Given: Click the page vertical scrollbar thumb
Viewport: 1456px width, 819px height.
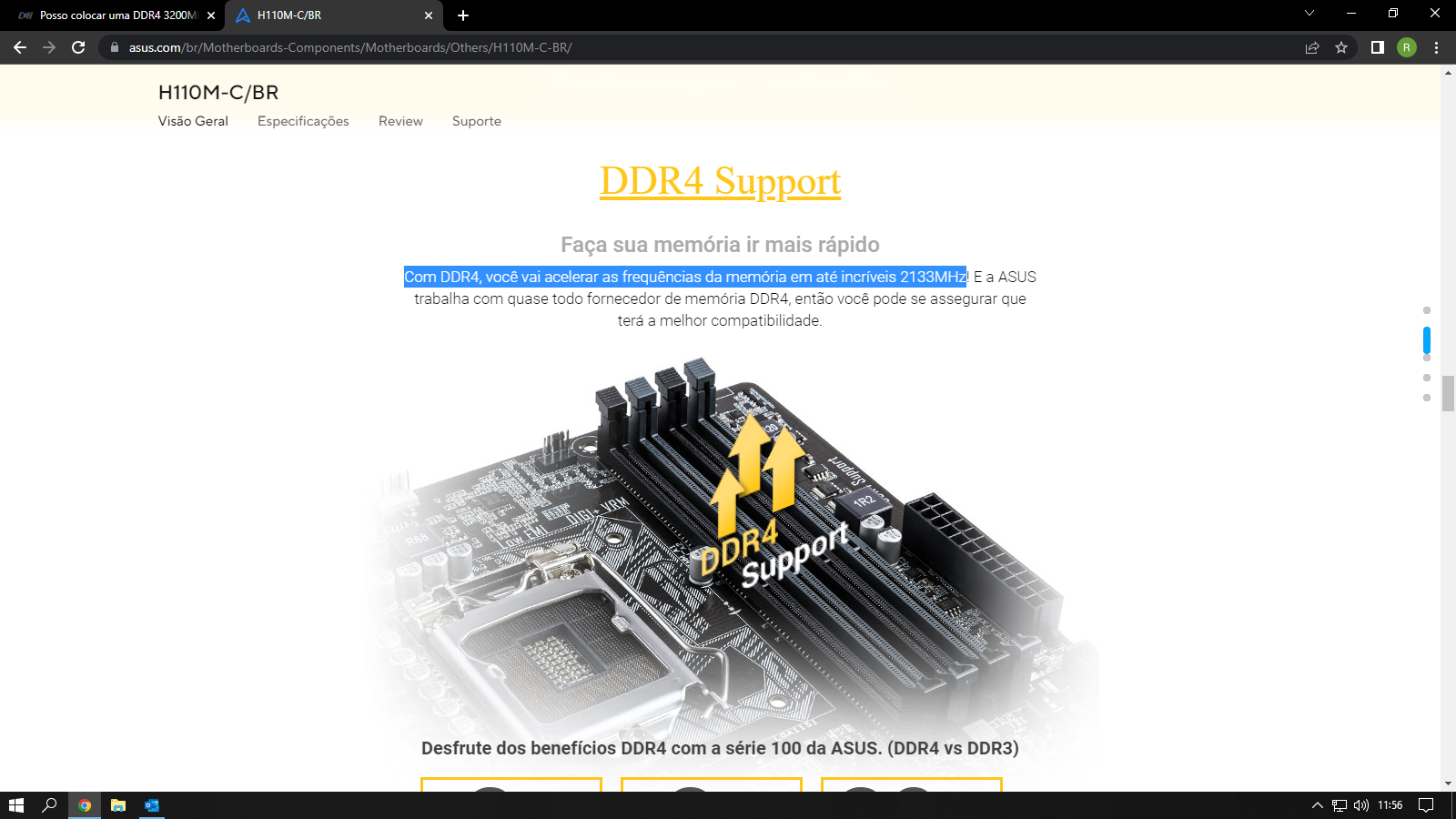Looking at the screenshot, I should (1448, 394).
